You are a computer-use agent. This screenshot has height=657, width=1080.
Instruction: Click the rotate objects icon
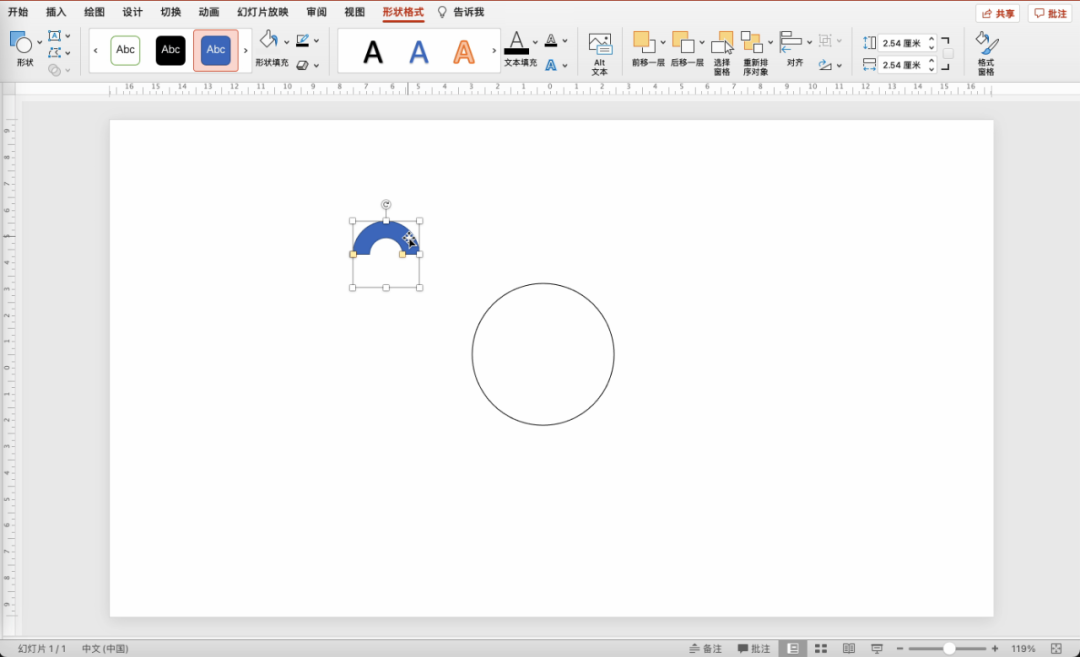pos(825,65)
